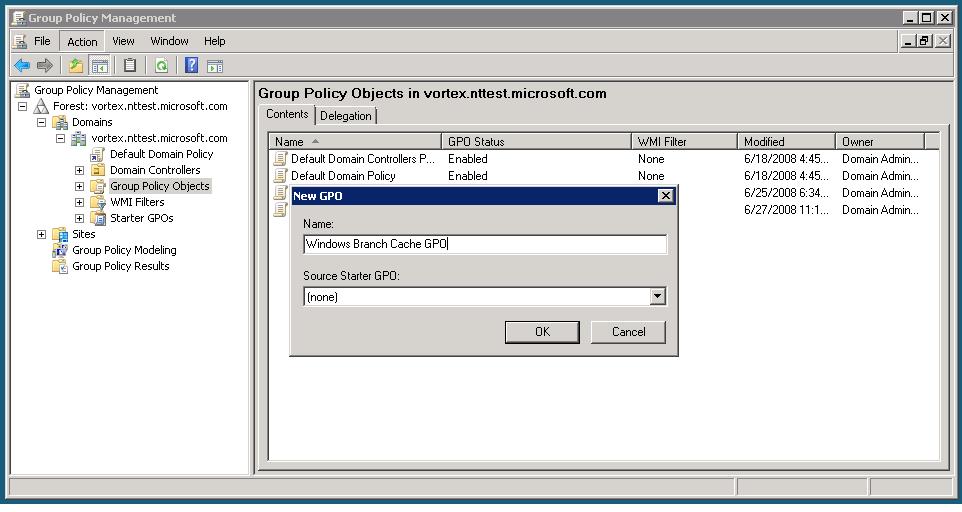Collapse the Domains node
Viewport: 962px width, 512px height.
42,122
